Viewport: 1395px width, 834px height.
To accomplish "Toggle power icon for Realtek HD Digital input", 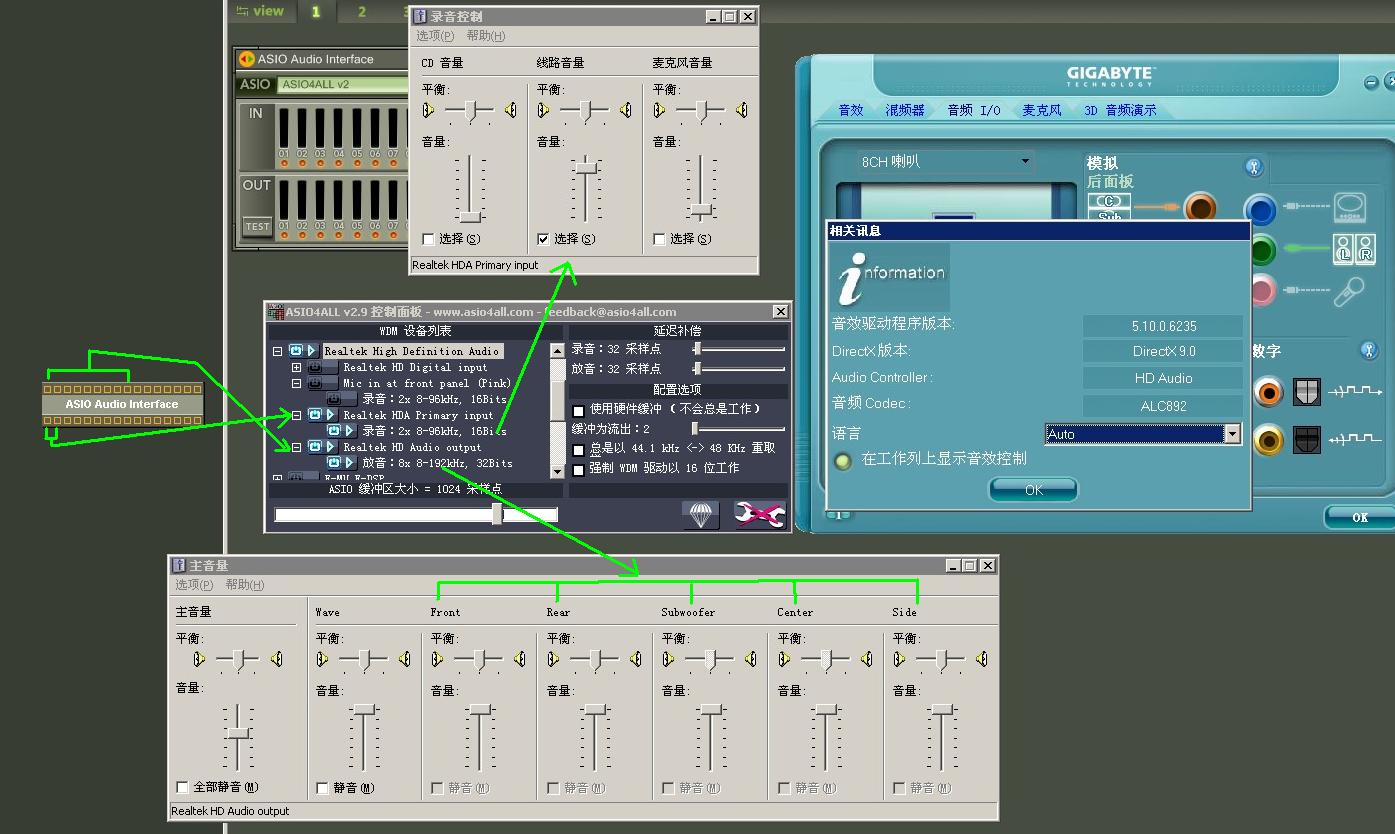I will pyautogui.click(x=315, y=367).
